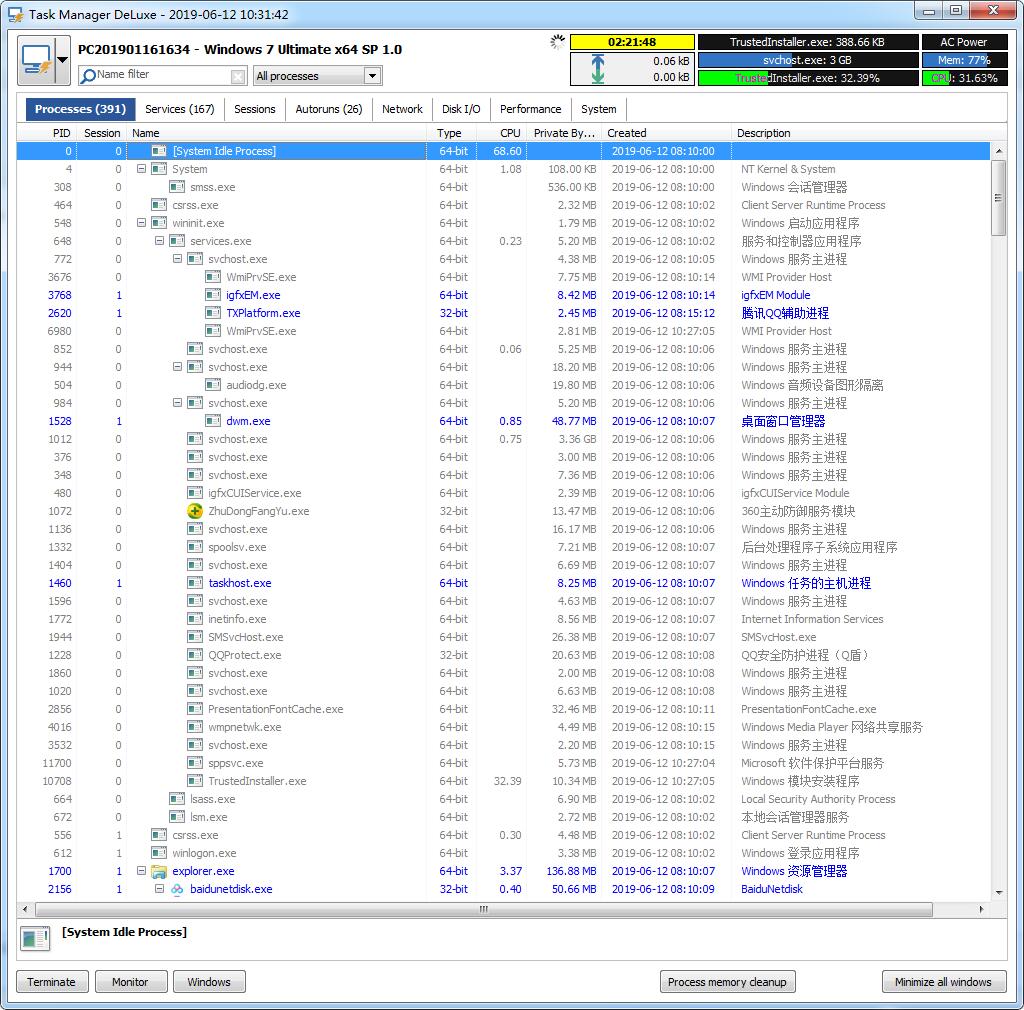Viewport: 1024px width, 1010px height.
Task: Click the baidunetdisk.exe process icon
Action: (x=177, y=889)
